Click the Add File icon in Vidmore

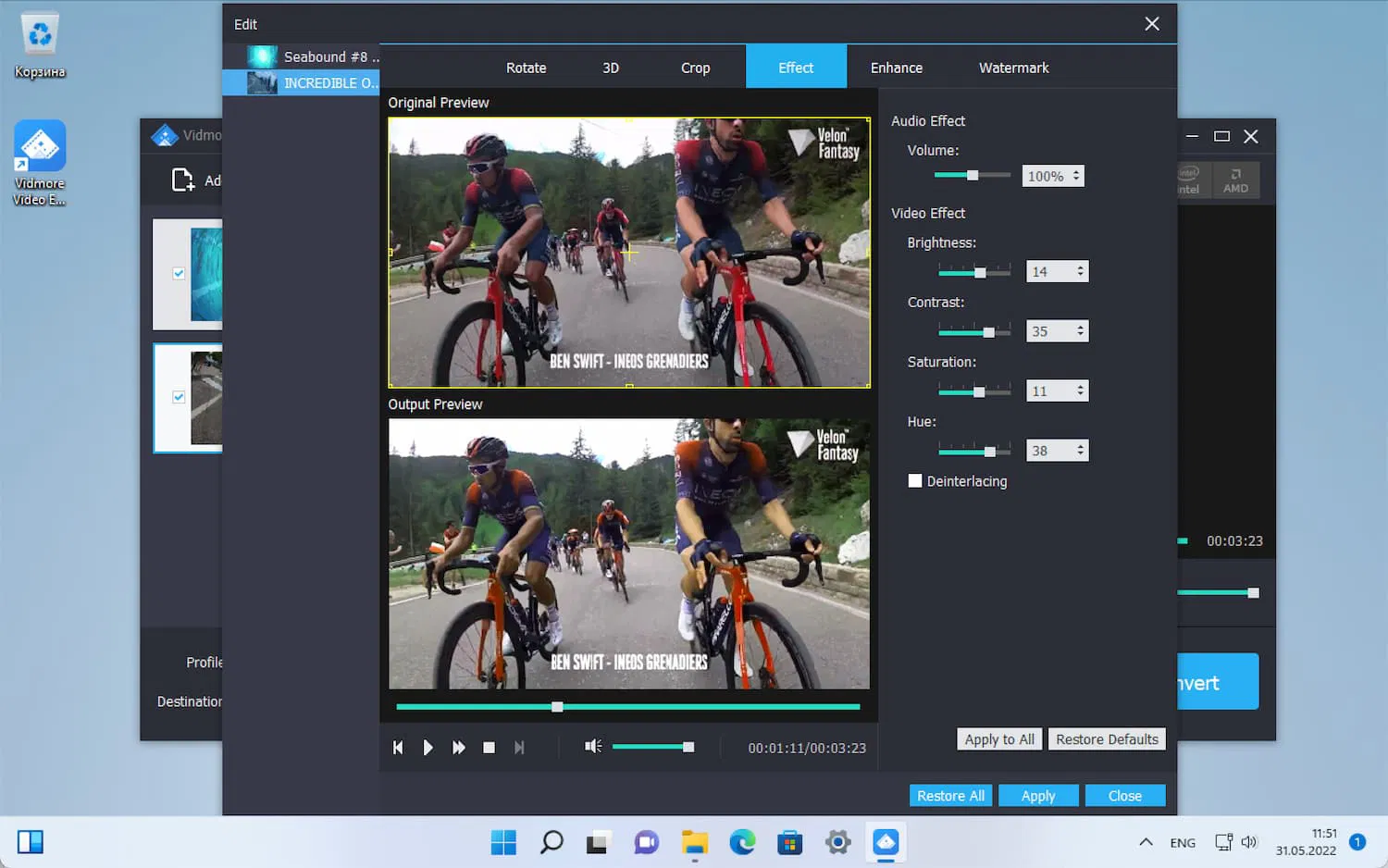(183, 180)
